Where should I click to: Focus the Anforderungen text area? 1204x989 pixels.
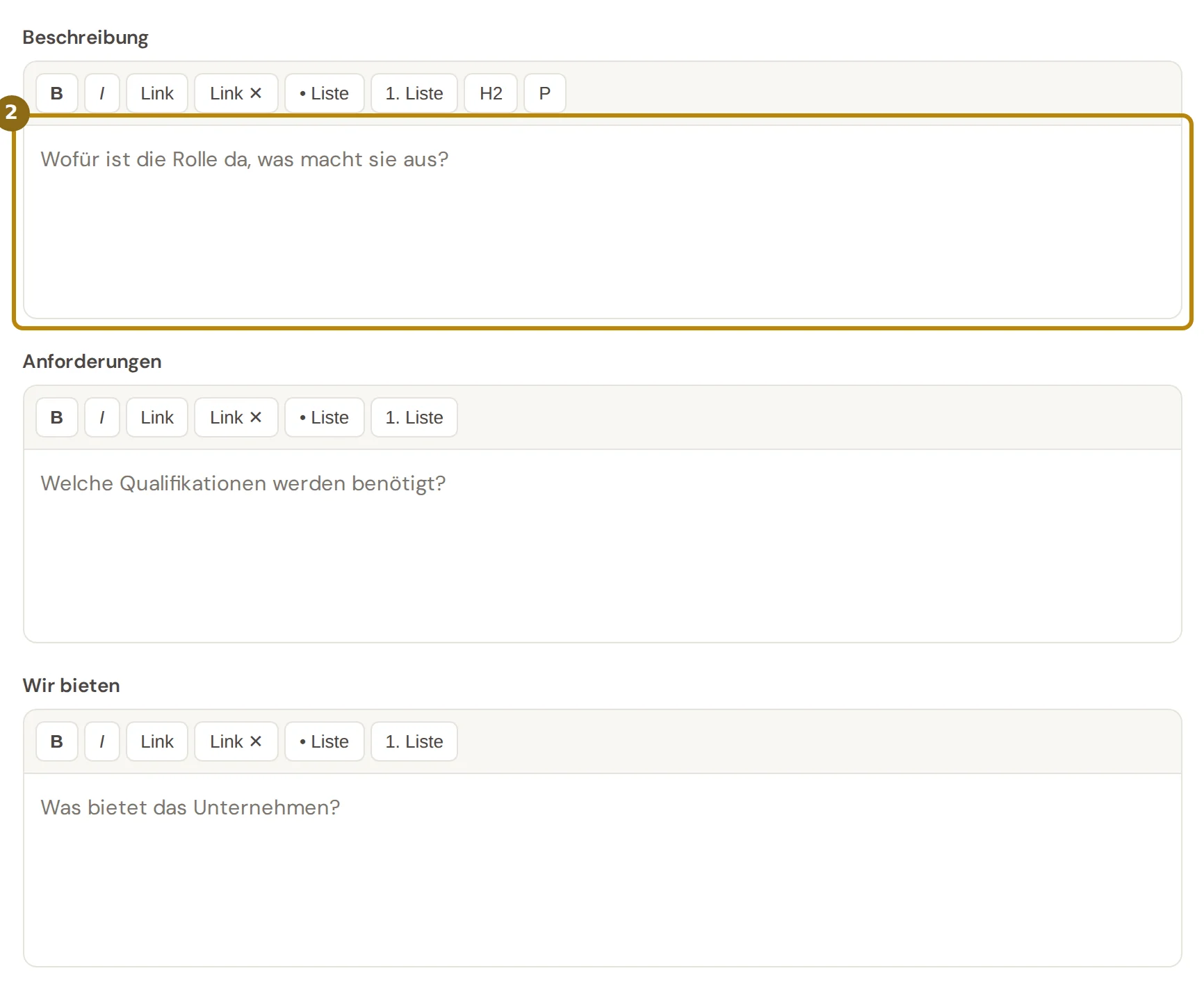[603, 546]
